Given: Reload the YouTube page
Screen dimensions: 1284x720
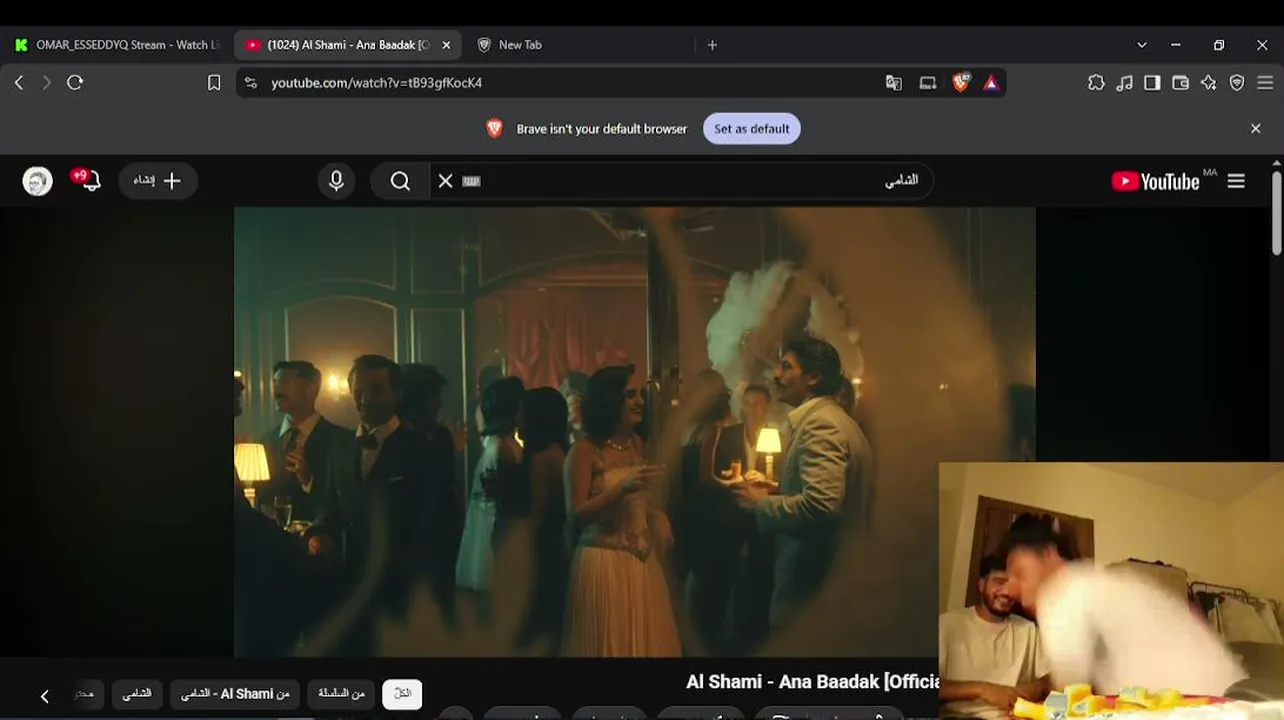Looking at the screenshot, I should click(75, 83).
